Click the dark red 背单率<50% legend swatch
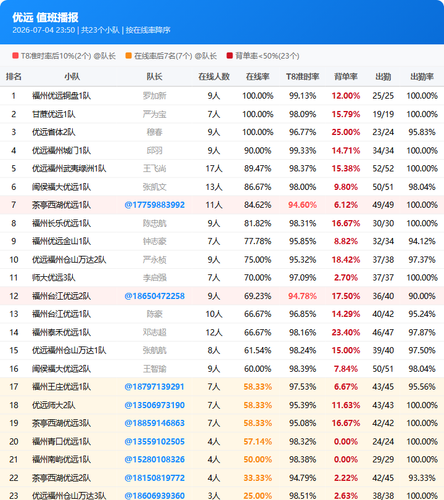The height and width of the screenshot is (500, 444). [229, 56]
